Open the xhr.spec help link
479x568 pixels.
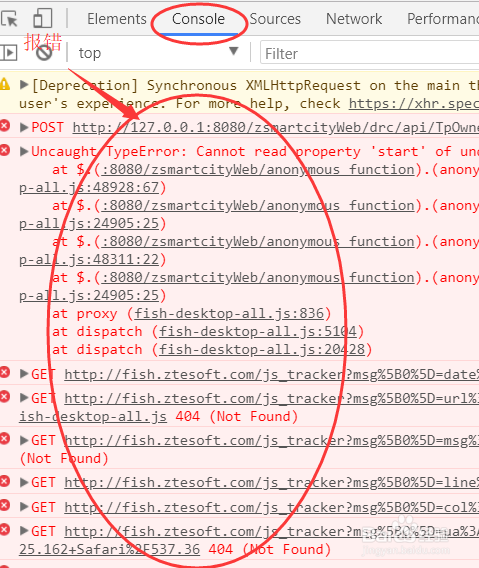point(414,104)
